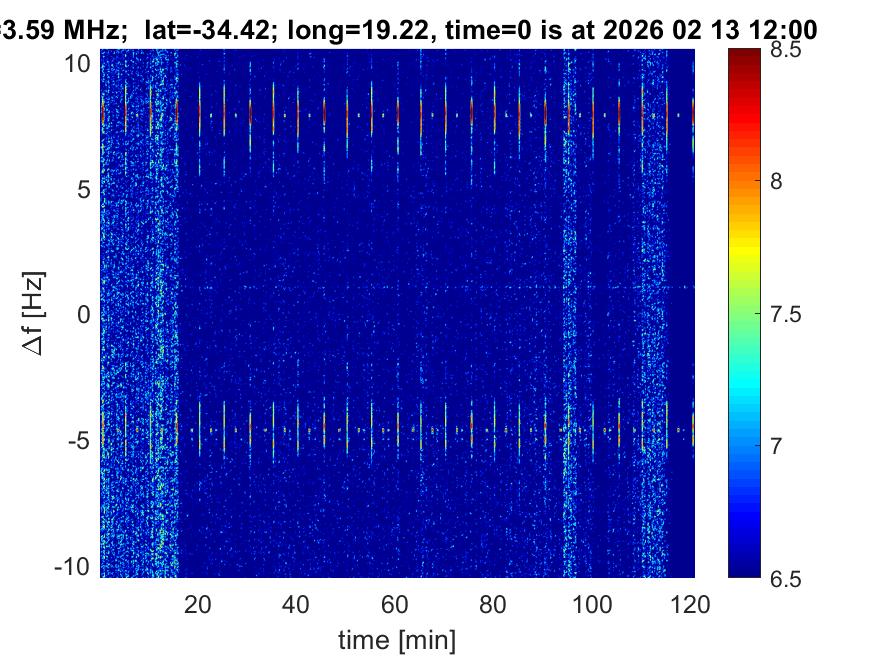Click the dark blue bottom of colorbar
875x656 pixels.
(x=746, y=570)
